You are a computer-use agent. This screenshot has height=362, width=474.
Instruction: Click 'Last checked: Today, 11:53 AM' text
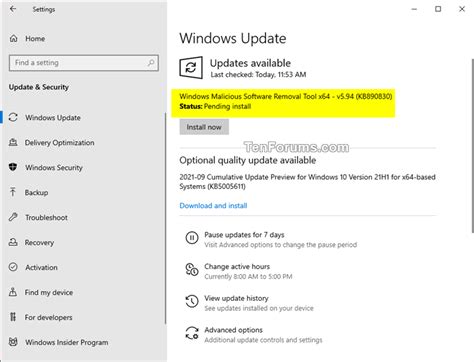point(258,75)
